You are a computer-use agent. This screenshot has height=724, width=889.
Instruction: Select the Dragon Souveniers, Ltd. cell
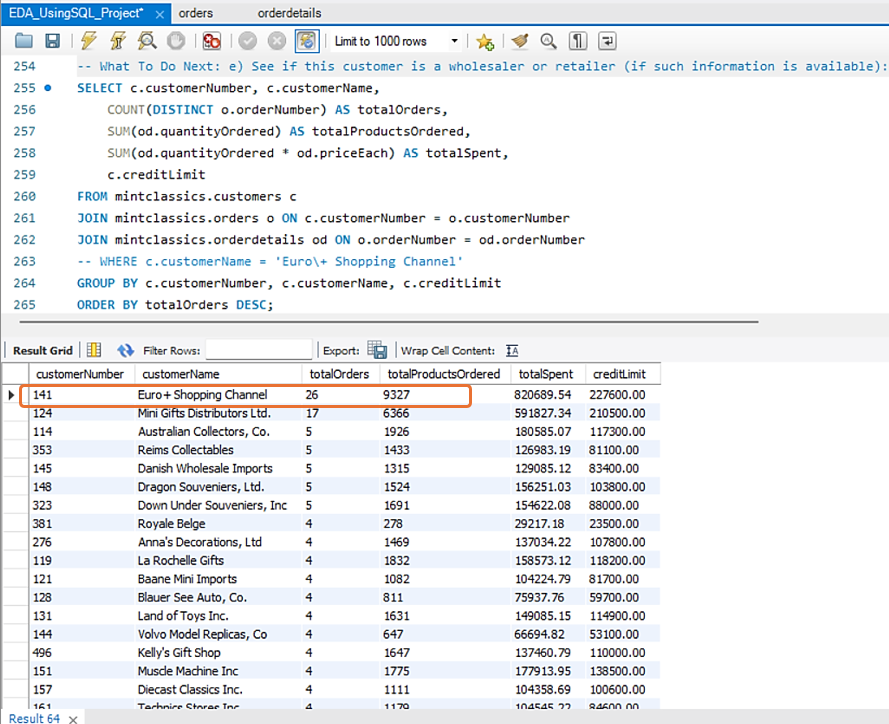click(218, 487)
